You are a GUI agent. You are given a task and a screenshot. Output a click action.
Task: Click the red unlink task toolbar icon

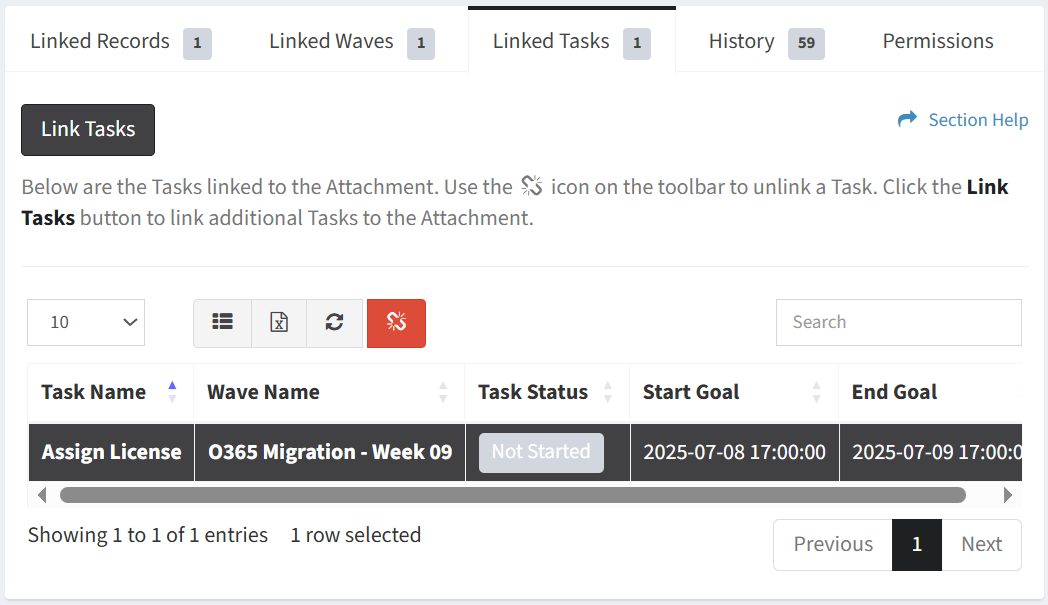tap(396, 323)
